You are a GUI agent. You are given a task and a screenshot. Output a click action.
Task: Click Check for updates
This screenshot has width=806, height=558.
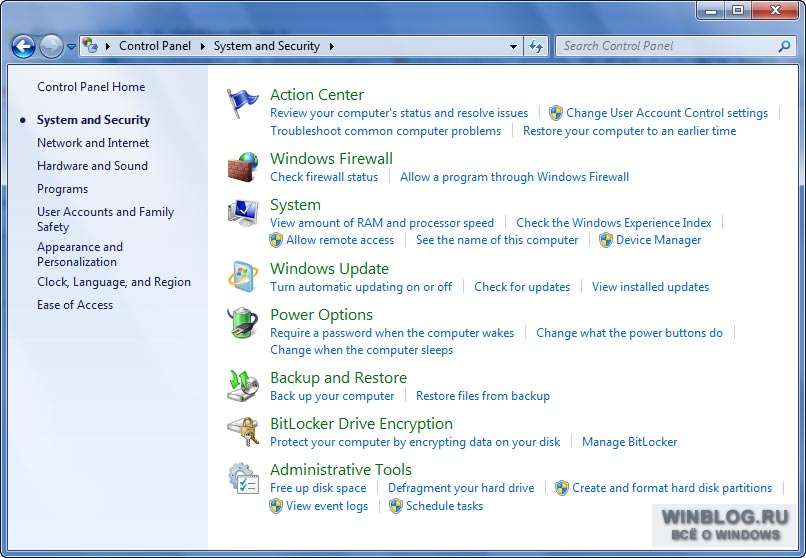(522, 287)
